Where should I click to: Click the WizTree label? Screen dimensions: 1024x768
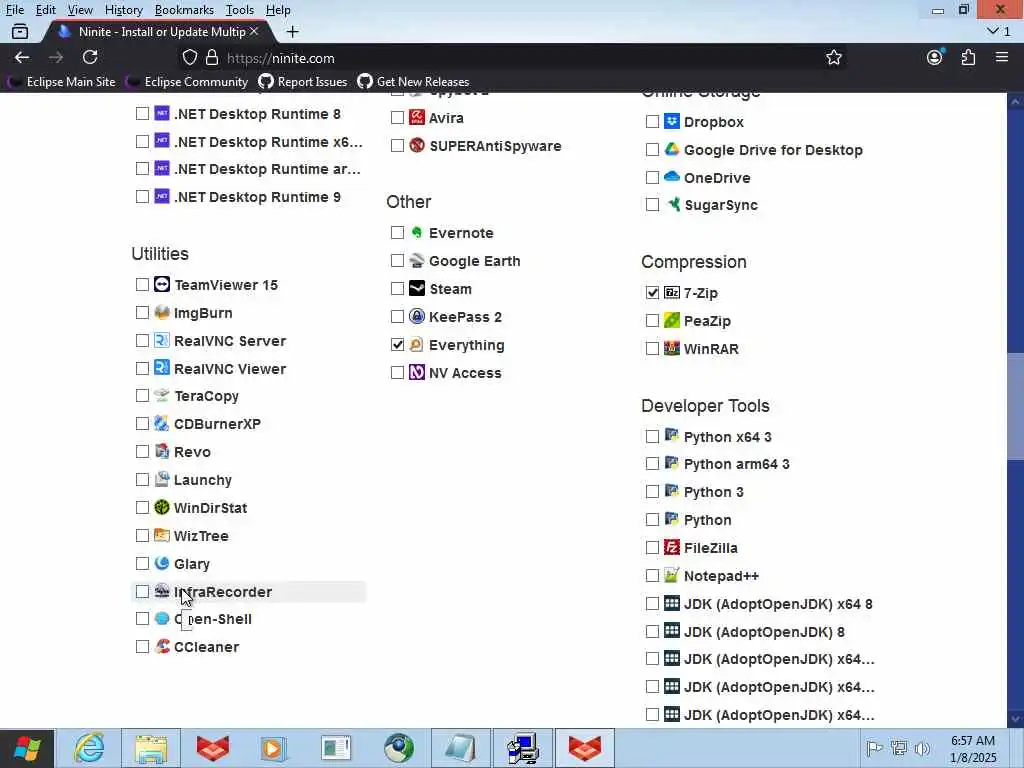point(201,536)
